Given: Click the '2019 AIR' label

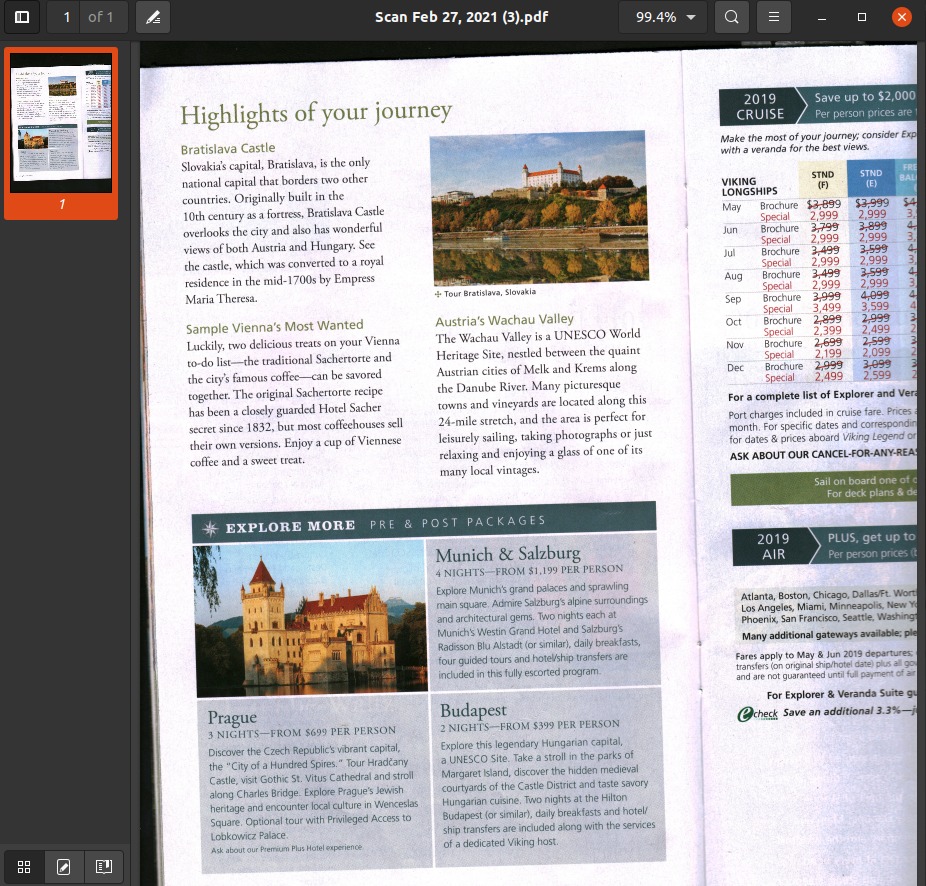Looking at the screenshot, I should click(773, 546).
